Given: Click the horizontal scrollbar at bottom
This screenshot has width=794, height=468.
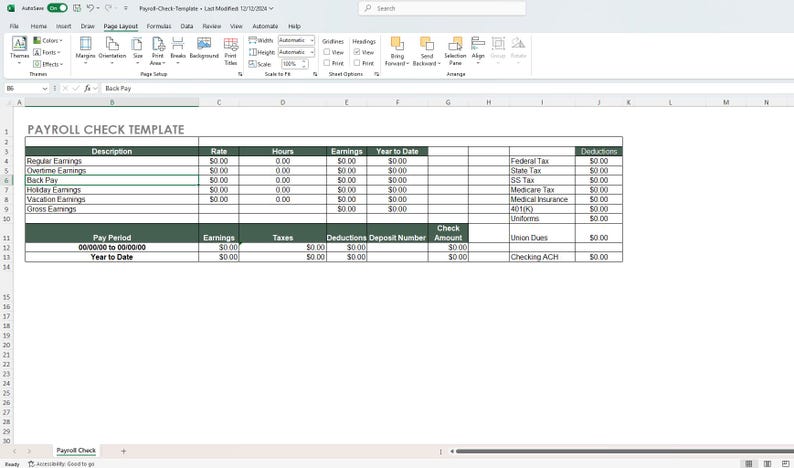Looking at the screenshot, I should pyautogui.click(x=624, y=451).
